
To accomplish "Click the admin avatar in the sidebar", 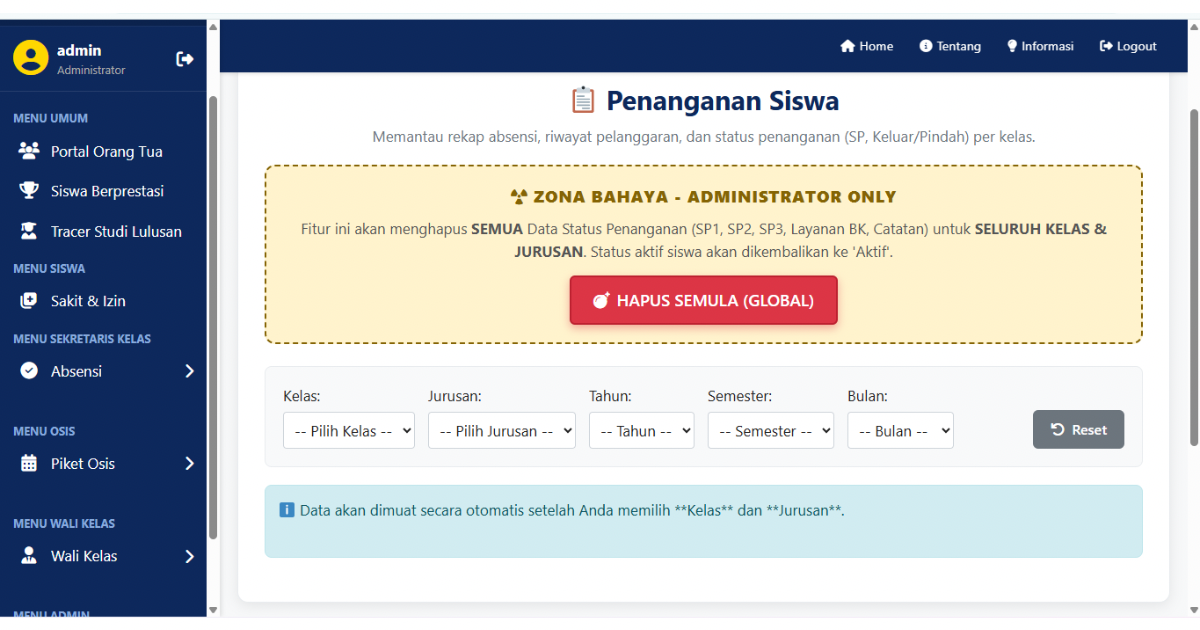I will (x=29, y=58).
